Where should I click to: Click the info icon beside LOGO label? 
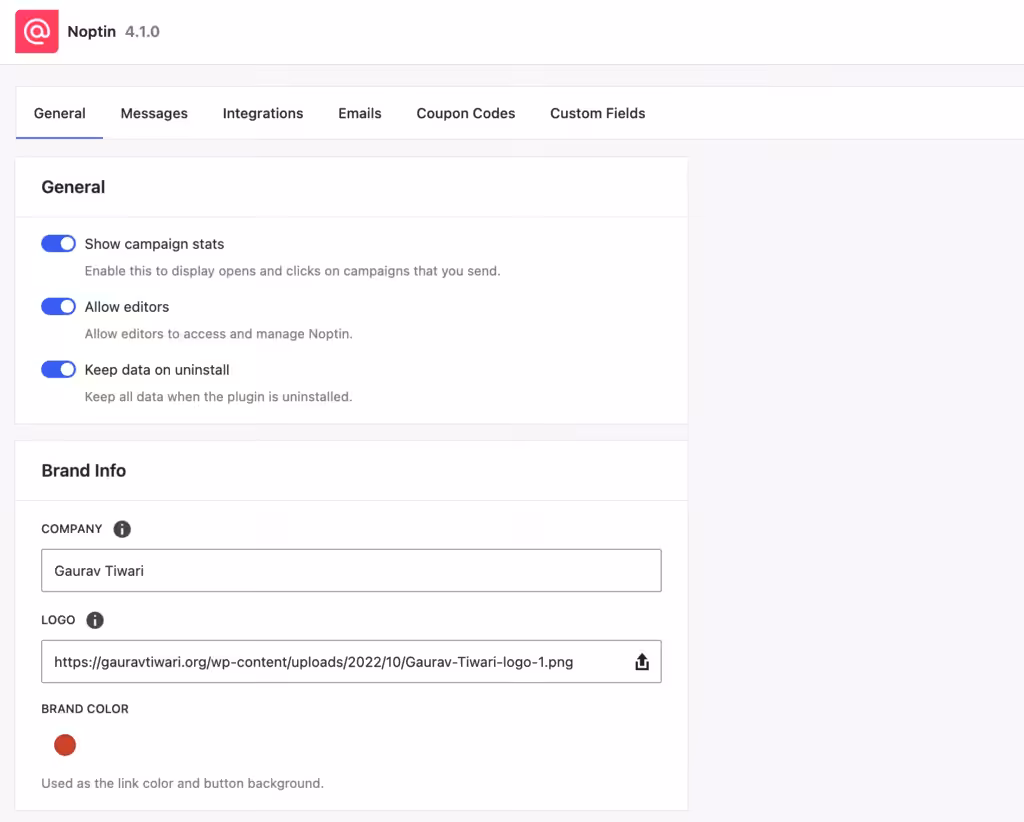(95, 619)
